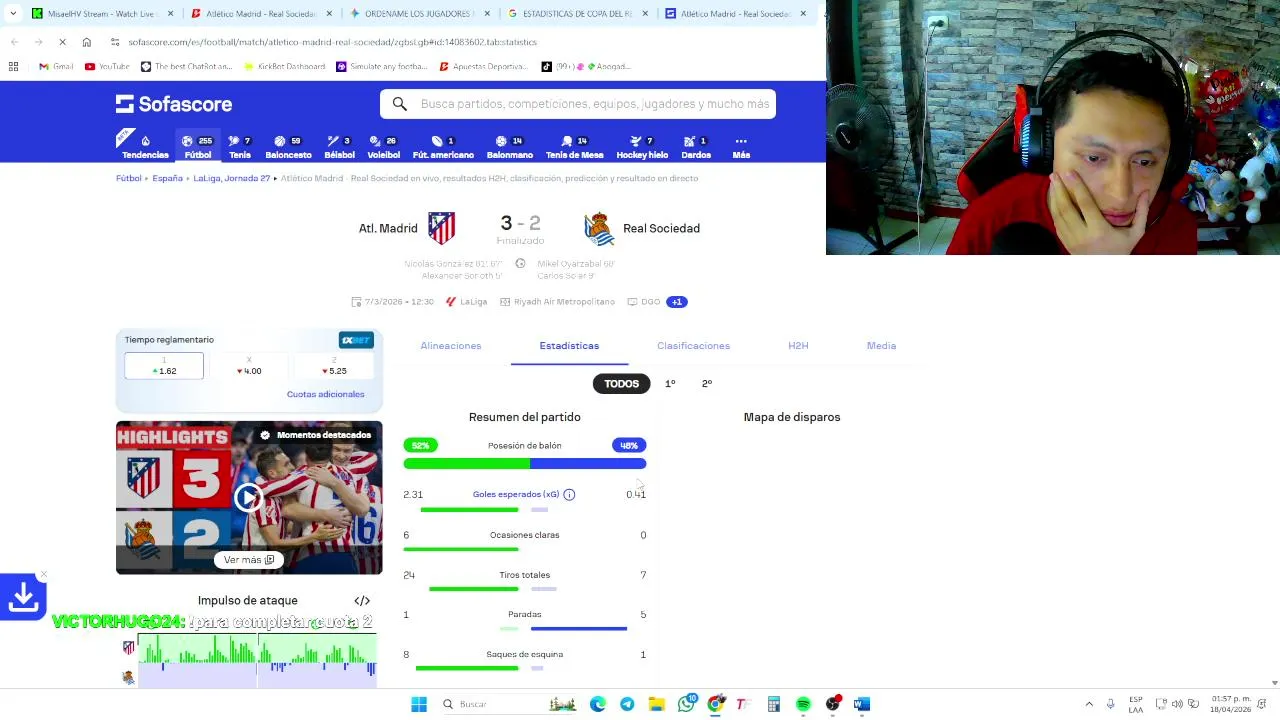Open the Media tab
The image size is (1280, 720).
881,346
